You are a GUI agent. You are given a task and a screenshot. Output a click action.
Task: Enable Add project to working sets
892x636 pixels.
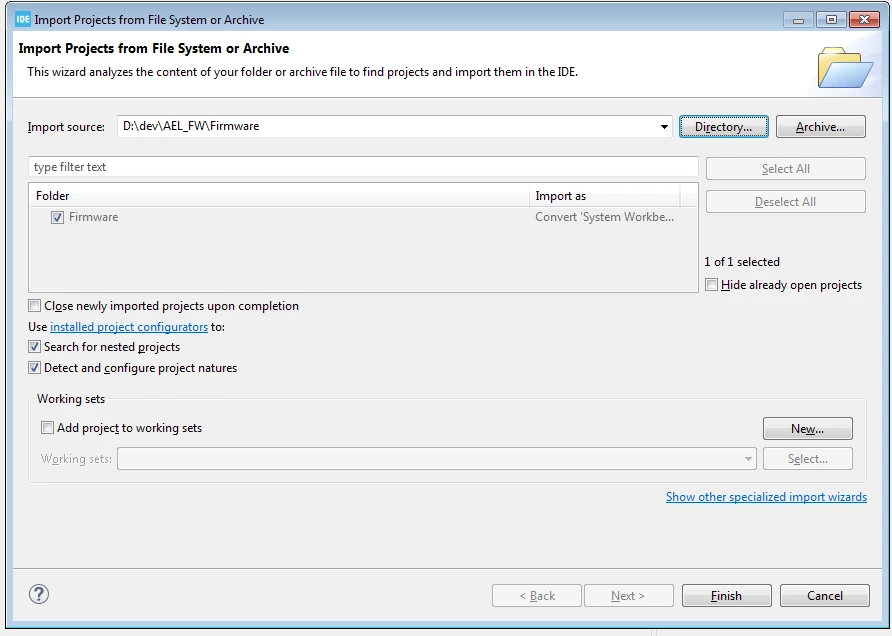pyautogui.click(x=48, y=428)
